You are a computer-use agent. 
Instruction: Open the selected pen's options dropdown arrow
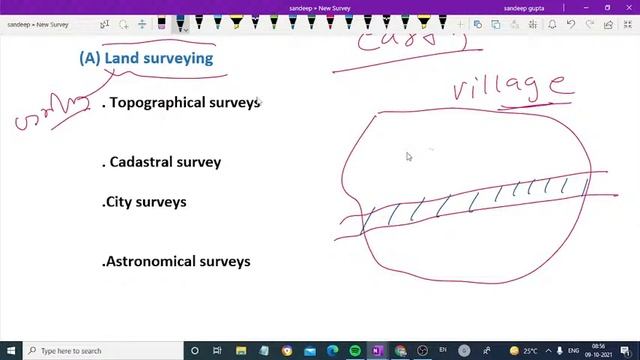[x=186, y=30]
